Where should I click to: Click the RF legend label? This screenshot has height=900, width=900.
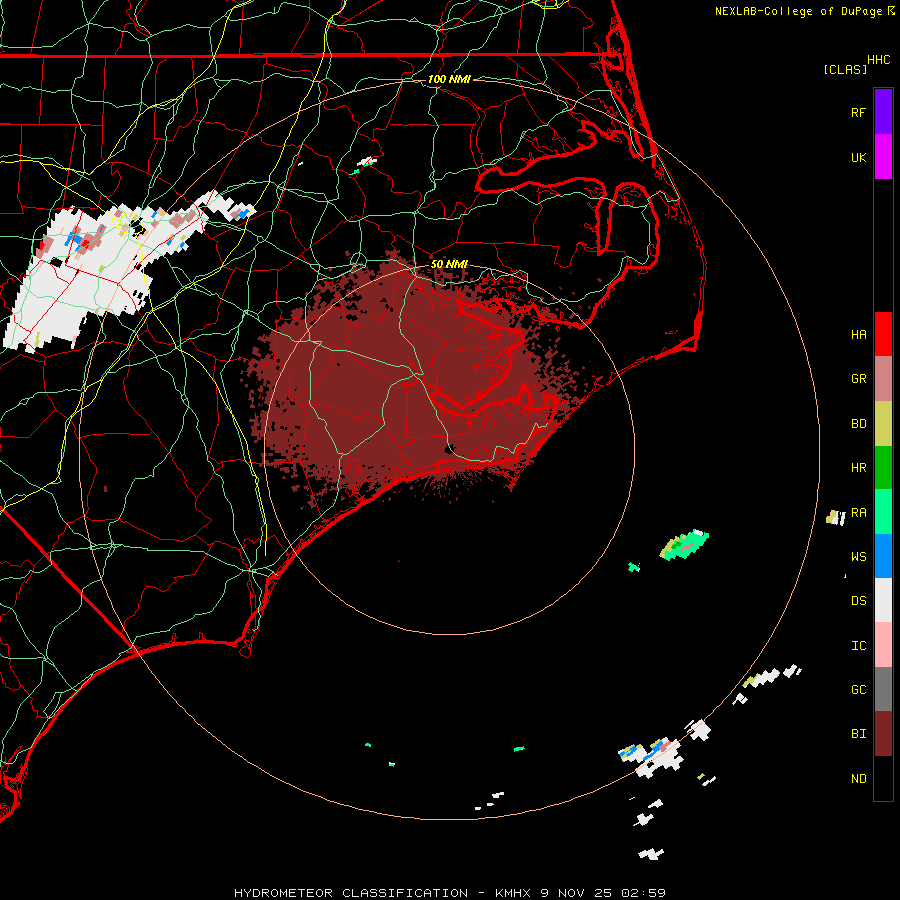(x=859, y=112)
